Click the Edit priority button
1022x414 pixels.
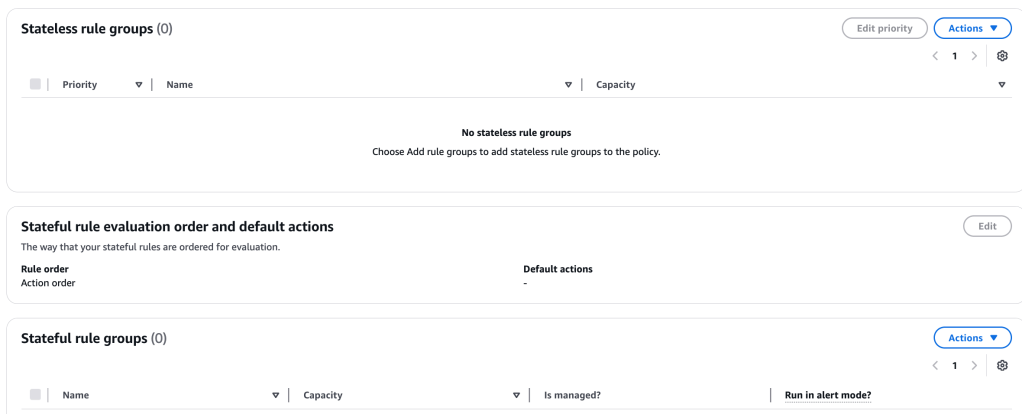click(884, 28)
